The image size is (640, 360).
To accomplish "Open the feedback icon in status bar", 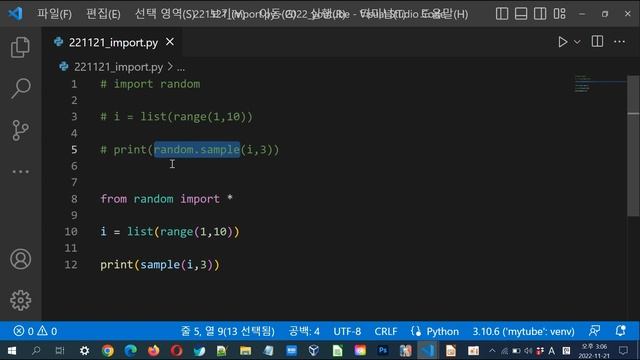I will 594,331.
